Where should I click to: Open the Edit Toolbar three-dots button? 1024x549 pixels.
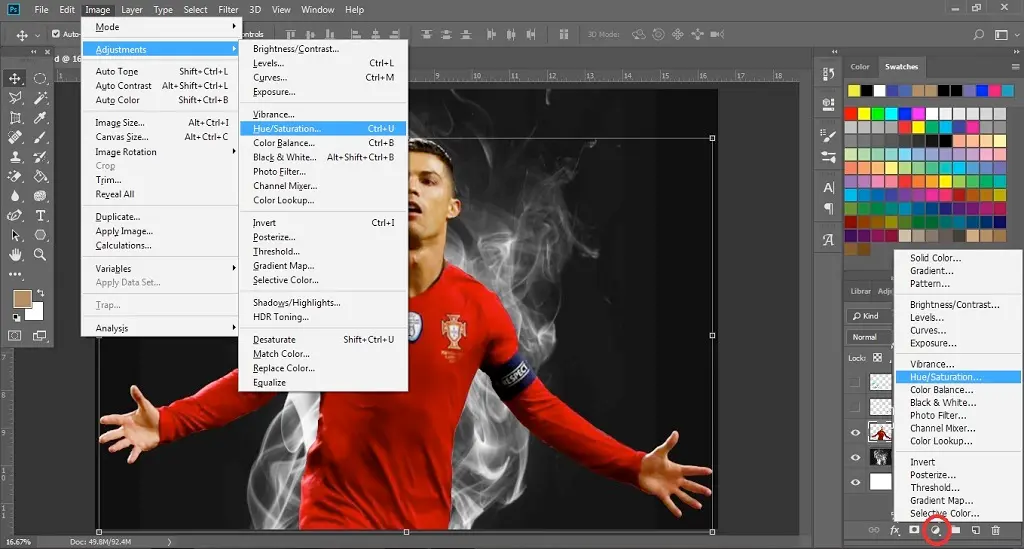tap(14, 275)
